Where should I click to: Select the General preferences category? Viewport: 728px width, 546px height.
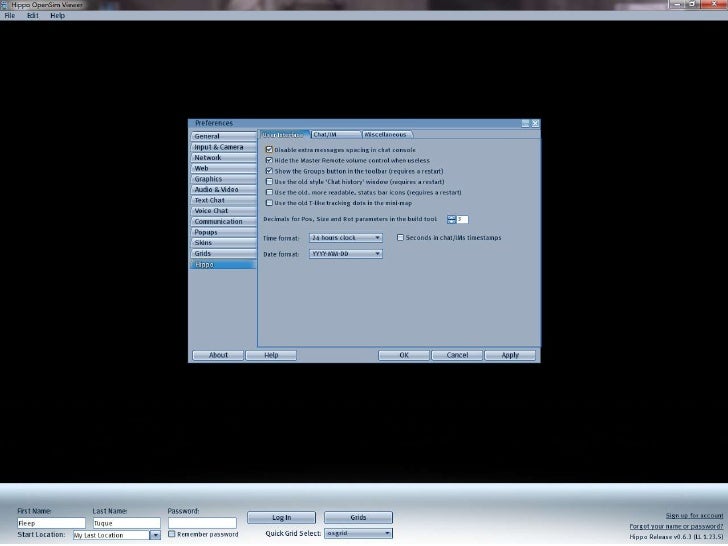[x=223, y=136]
